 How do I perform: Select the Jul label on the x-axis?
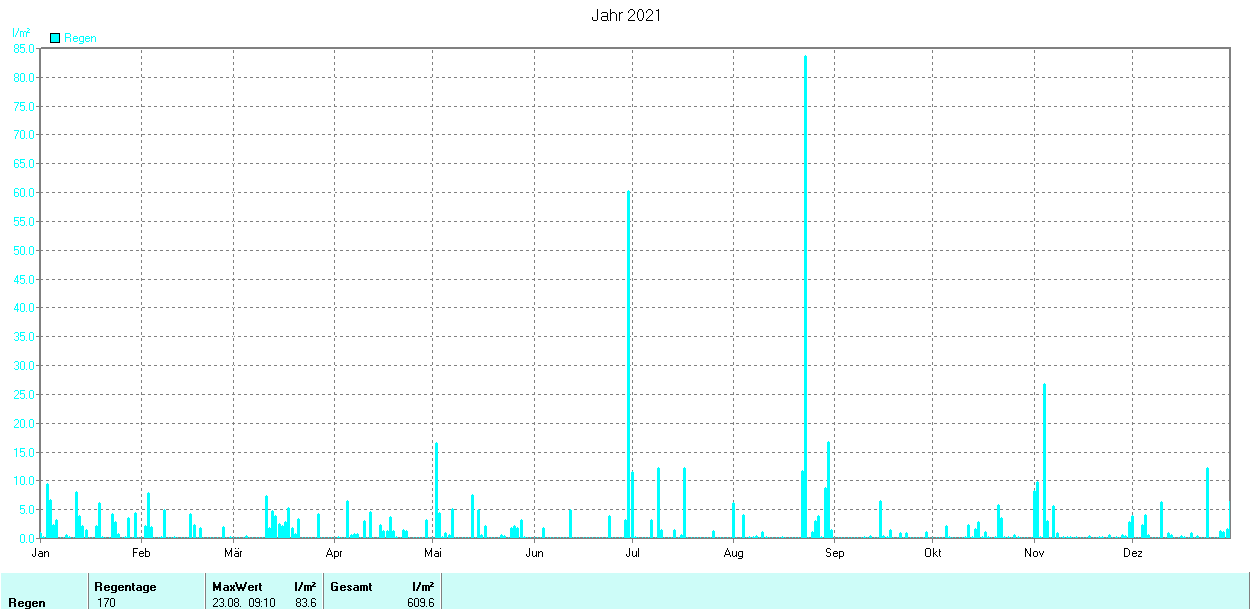click(x=632, y=552)
